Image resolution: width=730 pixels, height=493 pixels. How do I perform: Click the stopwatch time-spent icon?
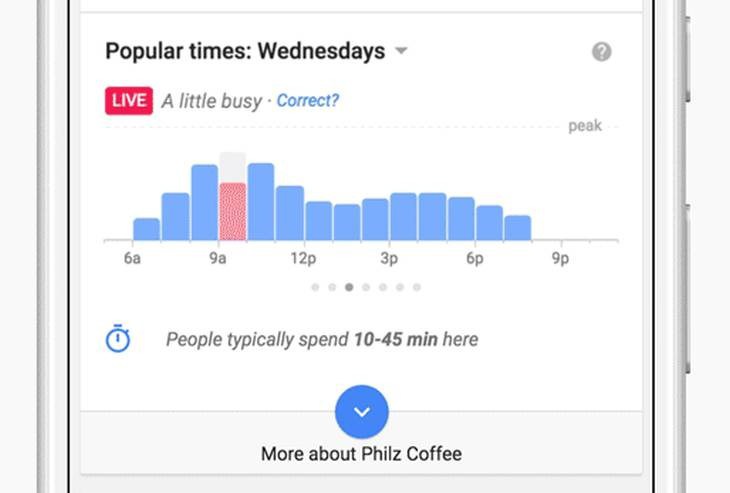[118, 339]
